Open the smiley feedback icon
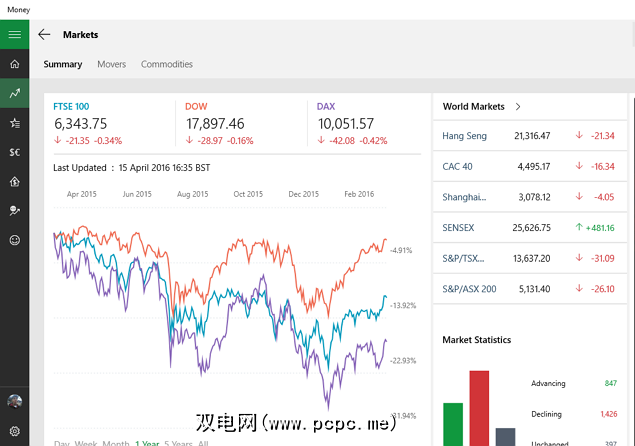Screen dimensions: 635x446 click(x=14, y=240)
